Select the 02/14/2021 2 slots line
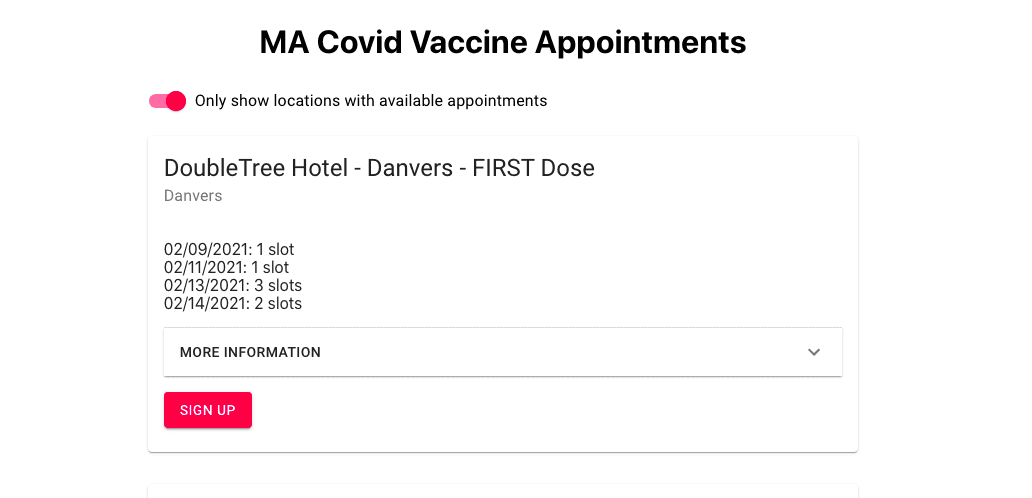The height and width of the screenshot is (498, 1032). tap(233, 303)
